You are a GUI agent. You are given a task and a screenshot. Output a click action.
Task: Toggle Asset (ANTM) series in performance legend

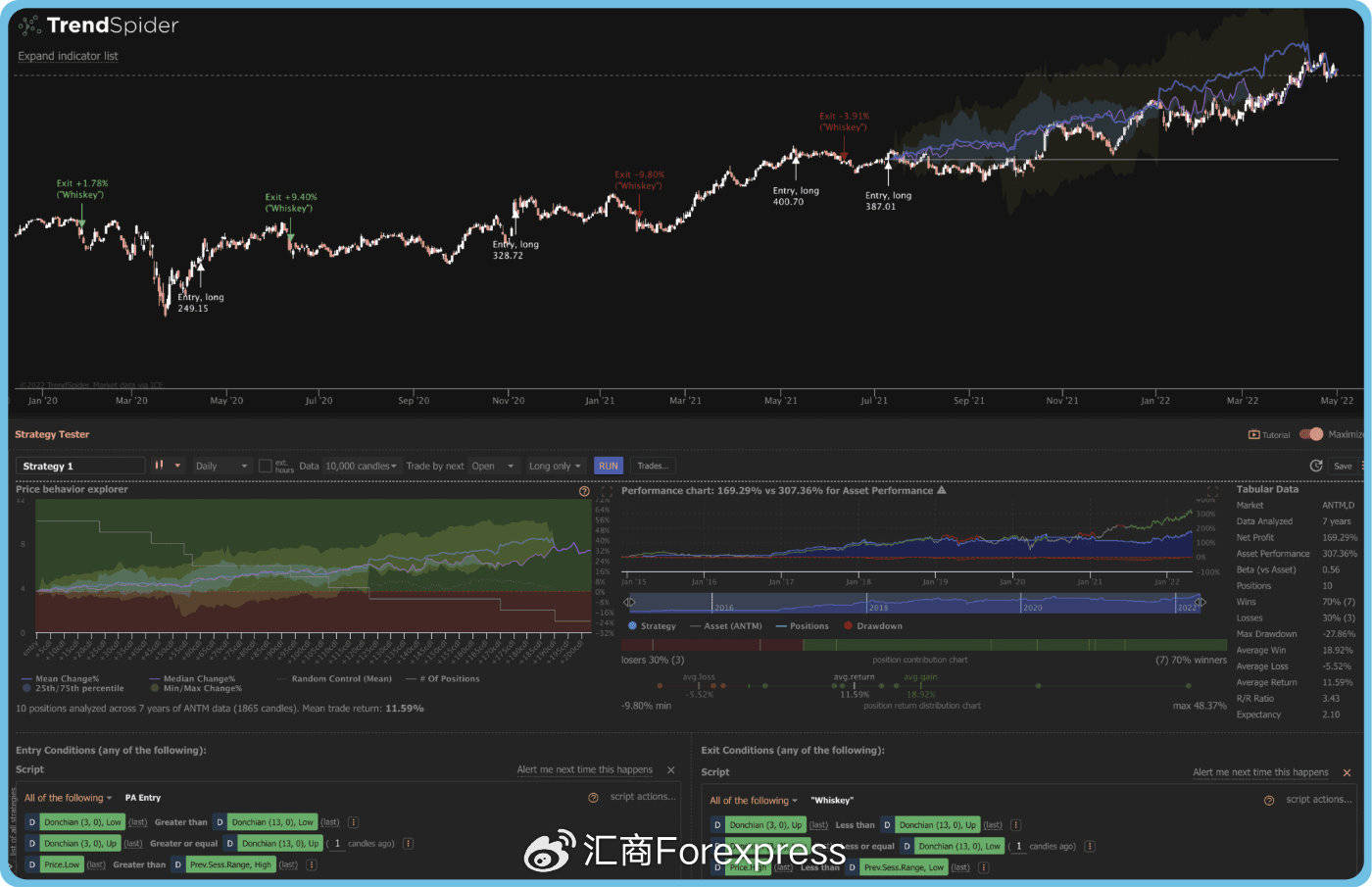[726, 625]
